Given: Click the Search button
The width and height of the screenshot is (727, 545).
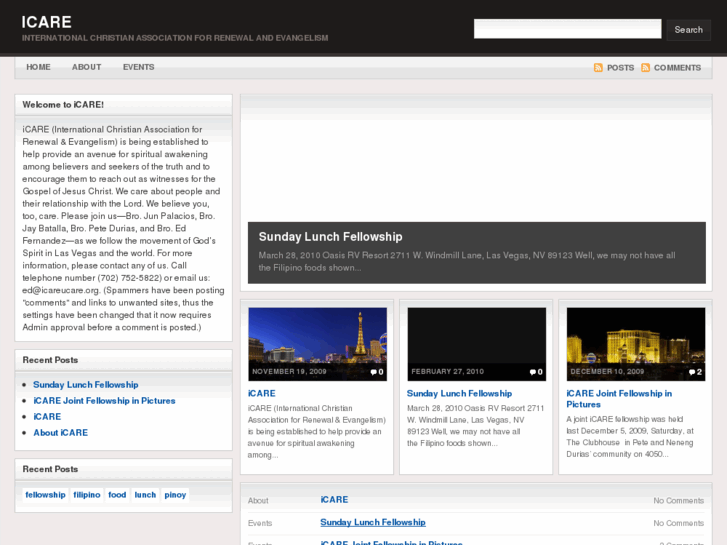Looking at the screenshot, I should pyautogui.click(x=689, y=30).
